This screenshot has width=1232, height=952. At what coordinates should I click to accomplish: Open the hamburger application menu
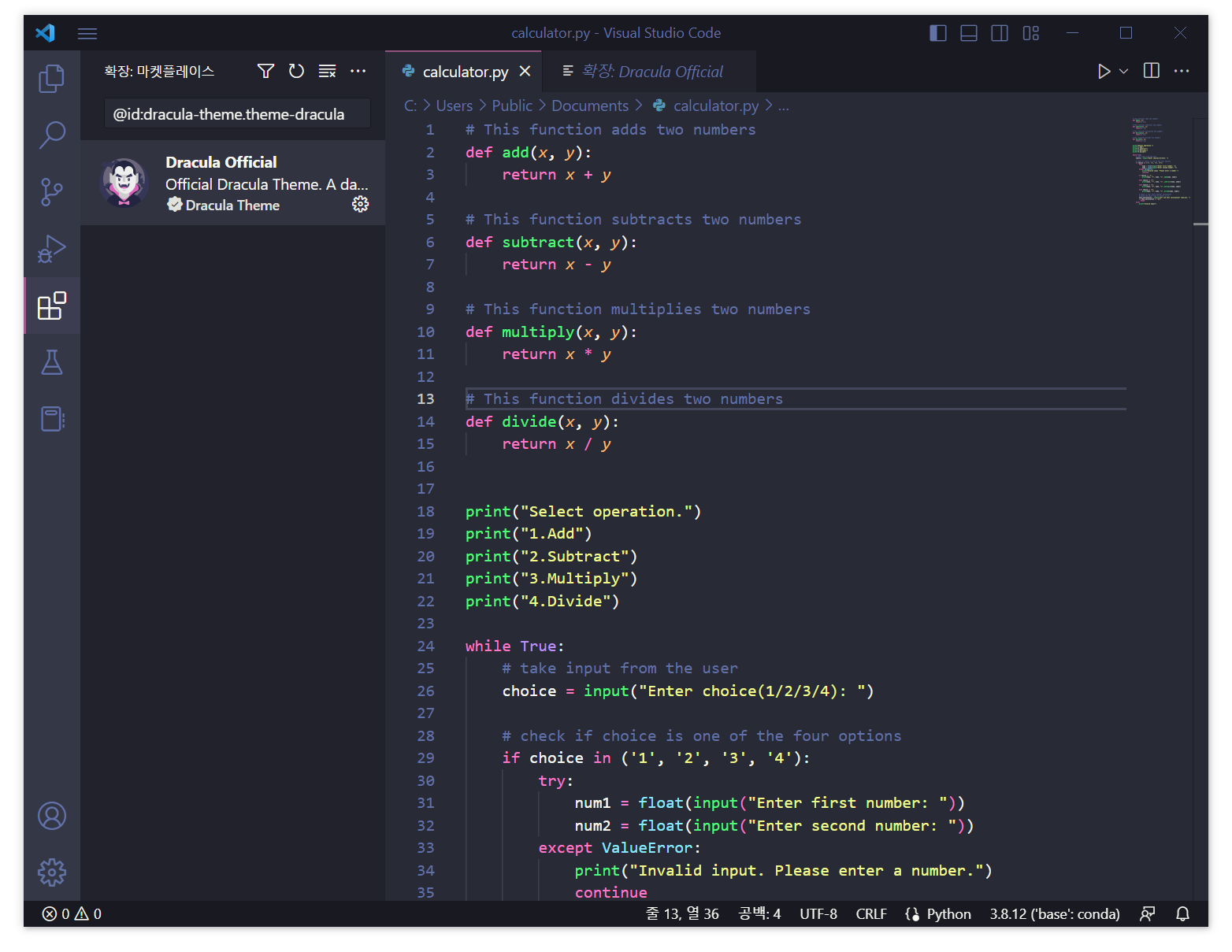point(87,33)
